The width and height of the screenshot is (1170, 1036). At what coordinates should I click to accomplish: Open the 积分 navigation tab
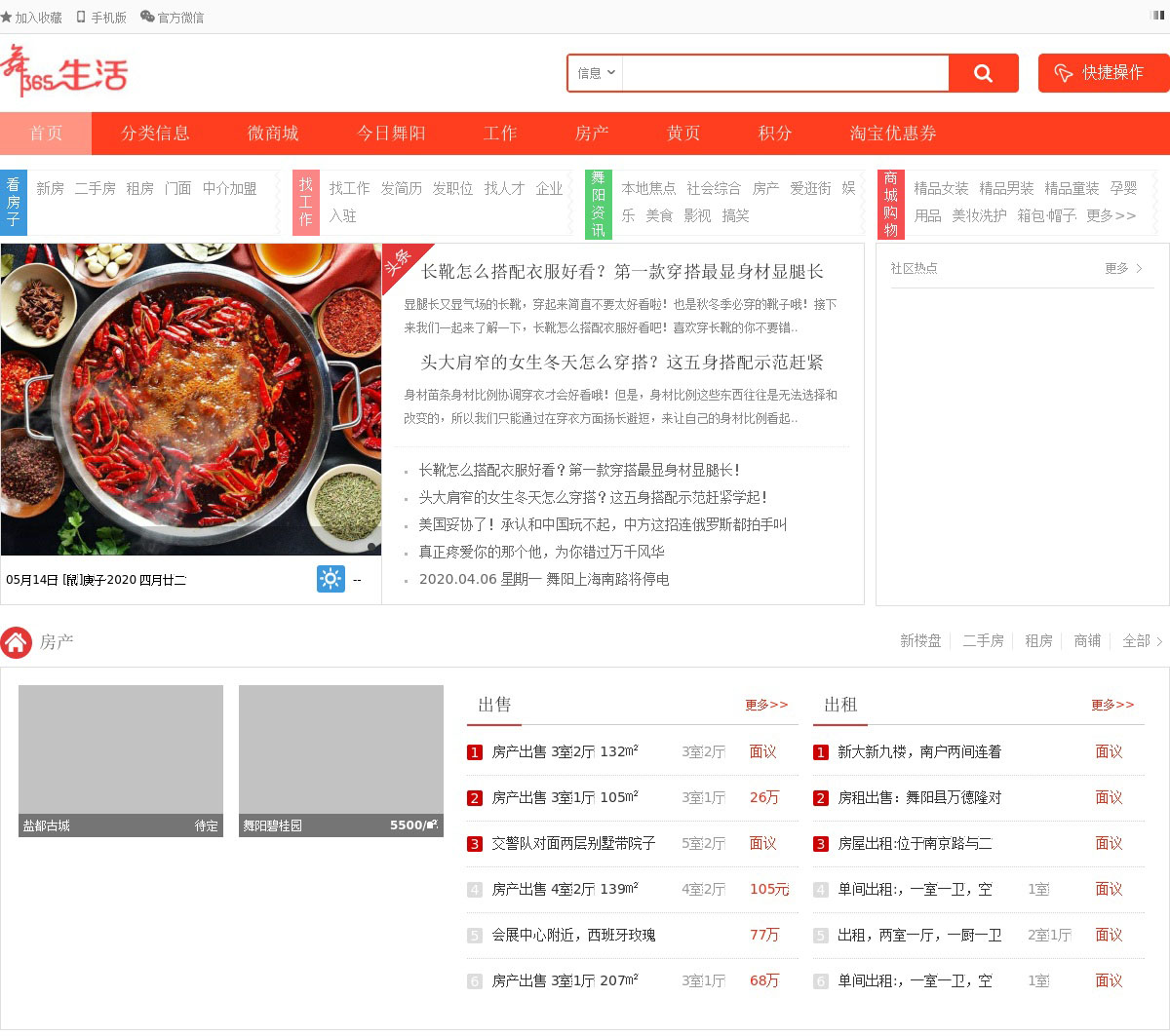[775, 134]
